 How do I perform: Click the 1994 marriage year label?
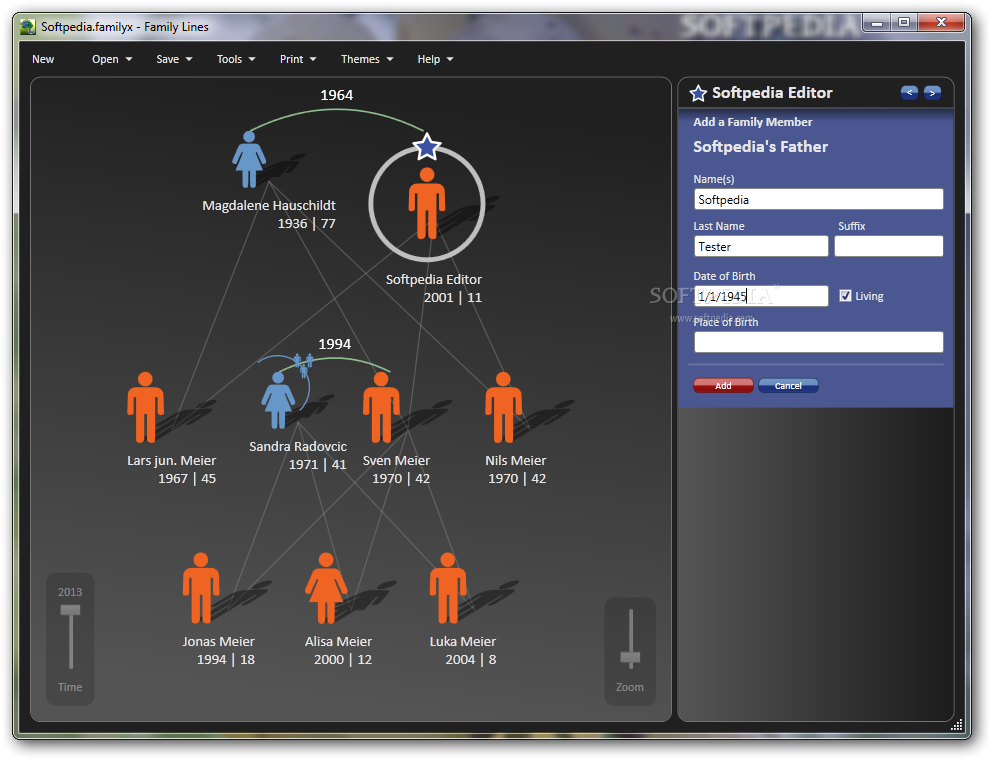coord(334,344)
